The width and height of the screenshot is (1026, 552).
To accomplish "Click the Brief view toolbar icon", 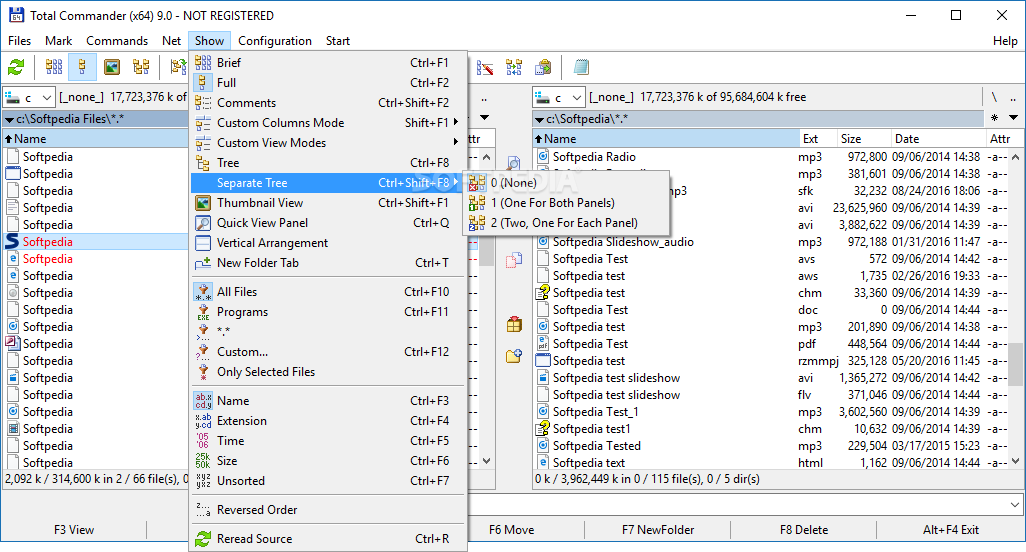I will [54, 67].
